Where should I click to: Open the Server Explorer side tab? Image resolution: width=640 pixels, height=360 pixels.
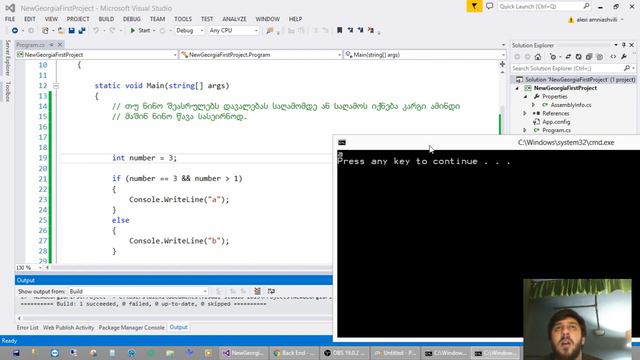tap(7, 58)
